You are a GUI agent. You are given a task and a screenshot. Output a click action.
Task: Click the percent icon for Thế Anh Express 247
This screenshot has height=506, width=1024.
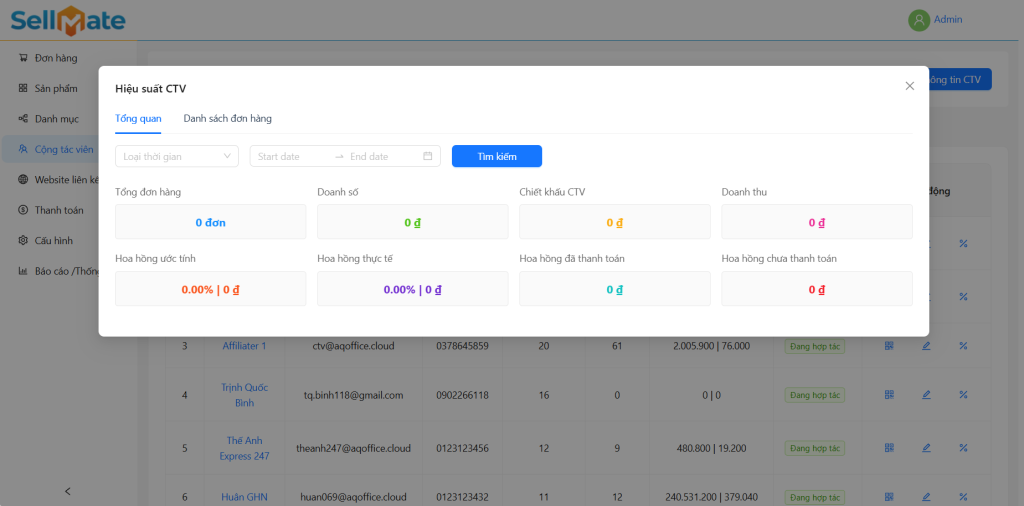click(963, 448)
